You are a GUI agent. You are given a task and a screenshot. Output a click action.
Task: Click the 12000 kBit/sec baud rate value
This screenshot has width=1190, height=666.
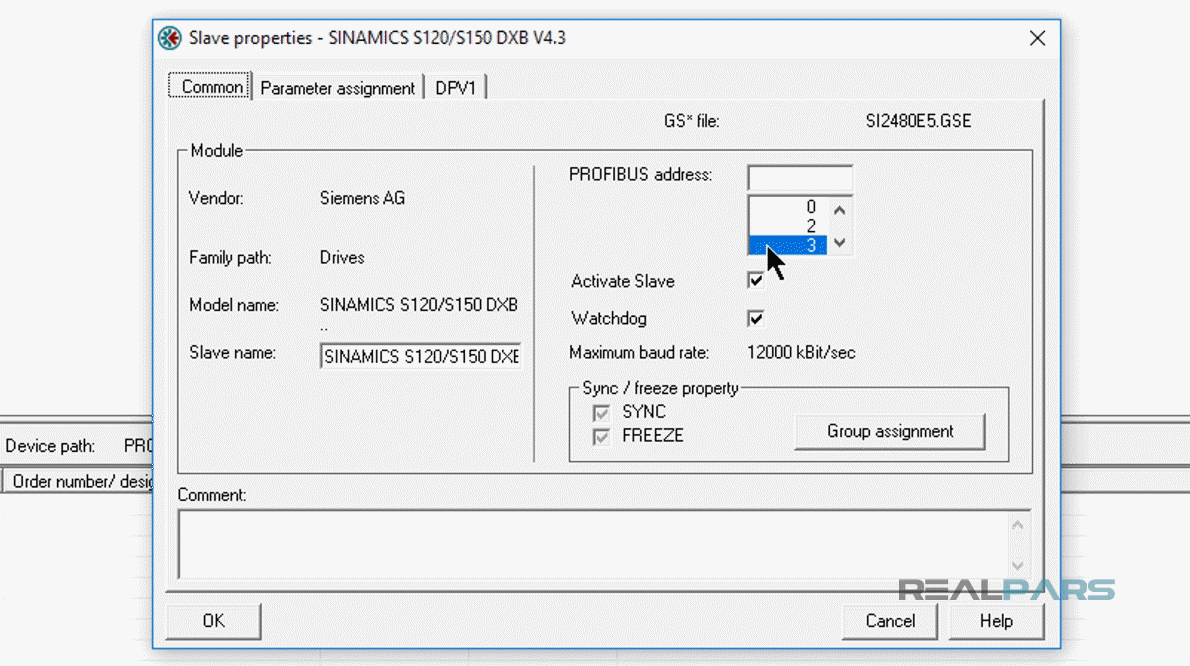pyautogui.click(x=801, y=353)
